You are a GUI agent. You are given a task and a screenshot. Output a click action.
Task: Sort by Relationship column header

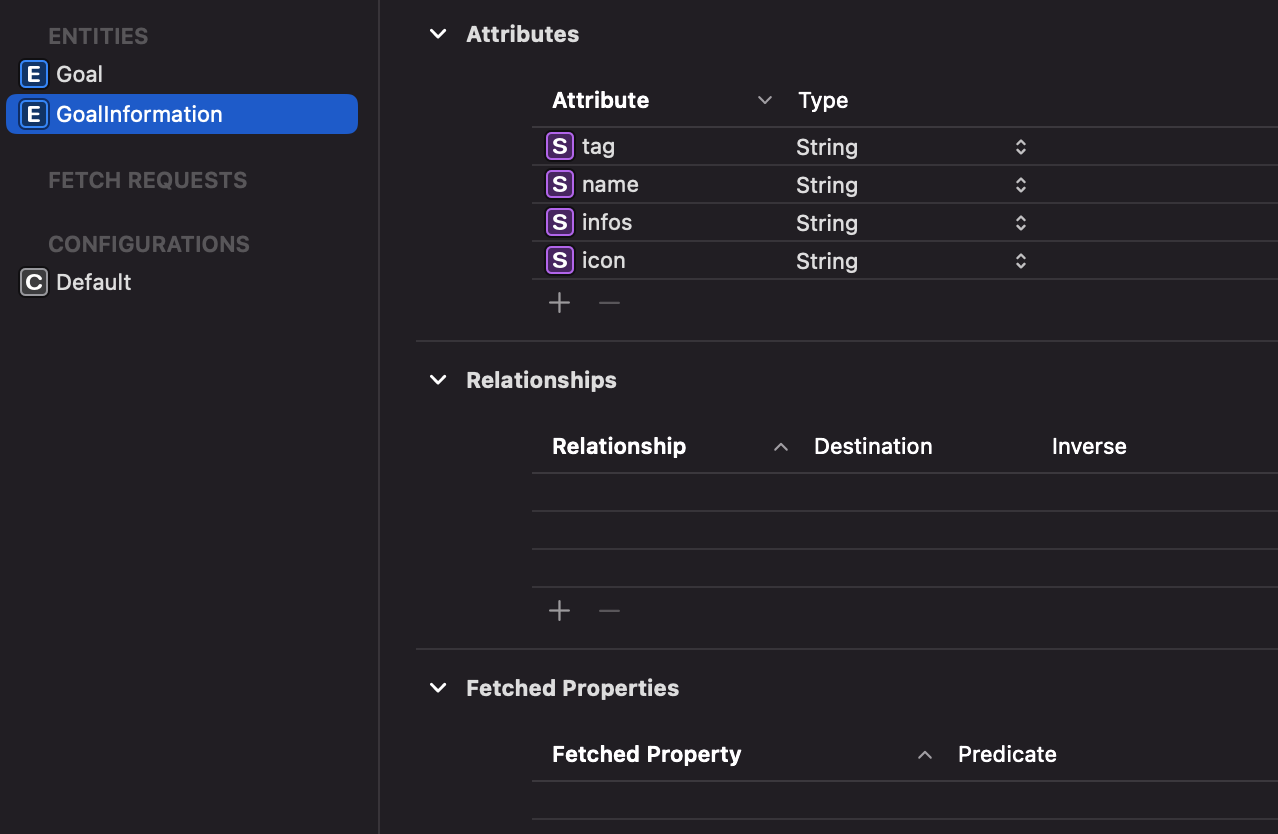(619, 446)
